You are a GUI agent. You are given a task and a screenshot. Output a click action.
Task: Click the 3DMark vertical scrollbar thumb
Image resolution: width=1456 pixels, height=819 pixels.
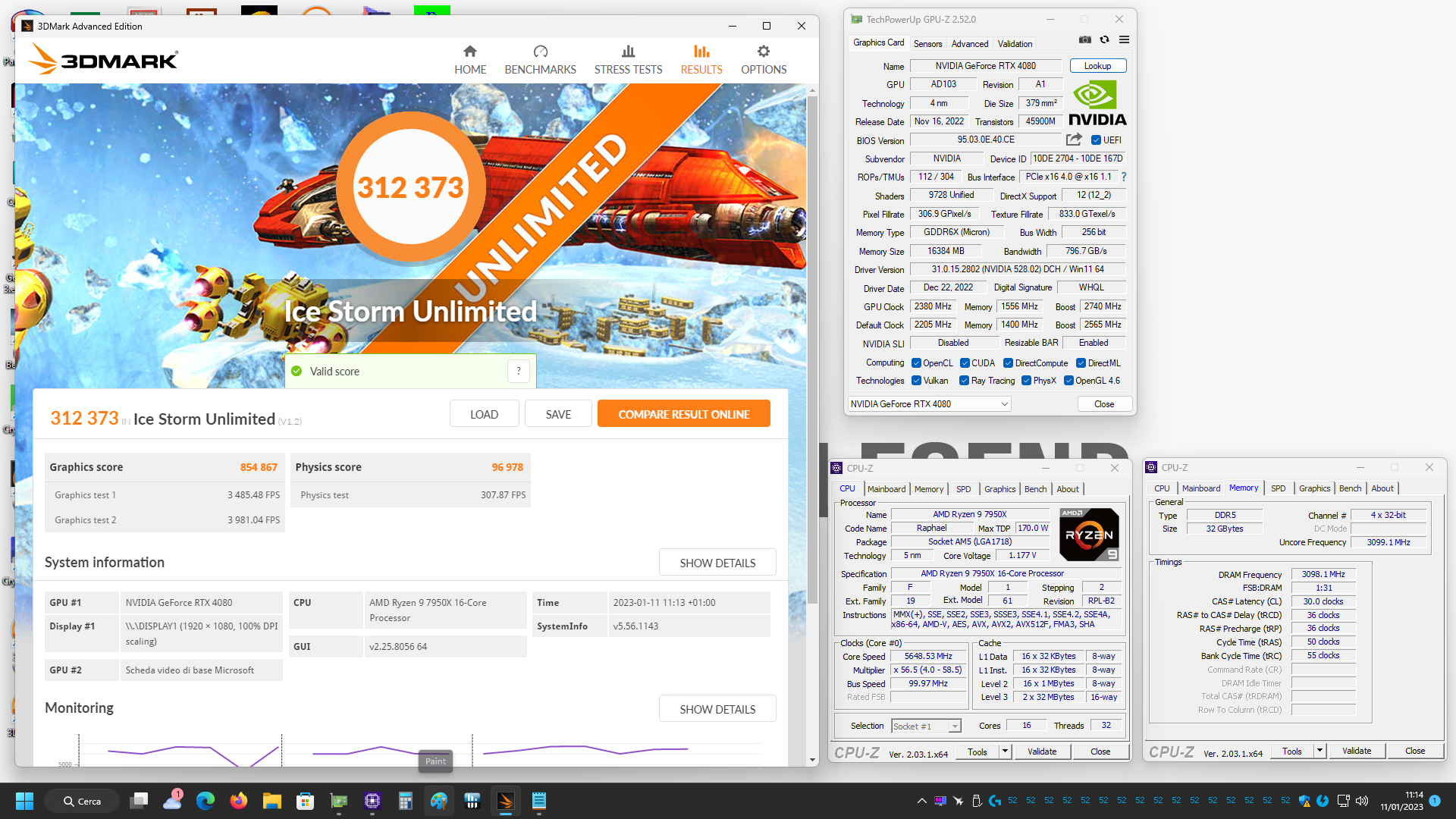point(812,349)
